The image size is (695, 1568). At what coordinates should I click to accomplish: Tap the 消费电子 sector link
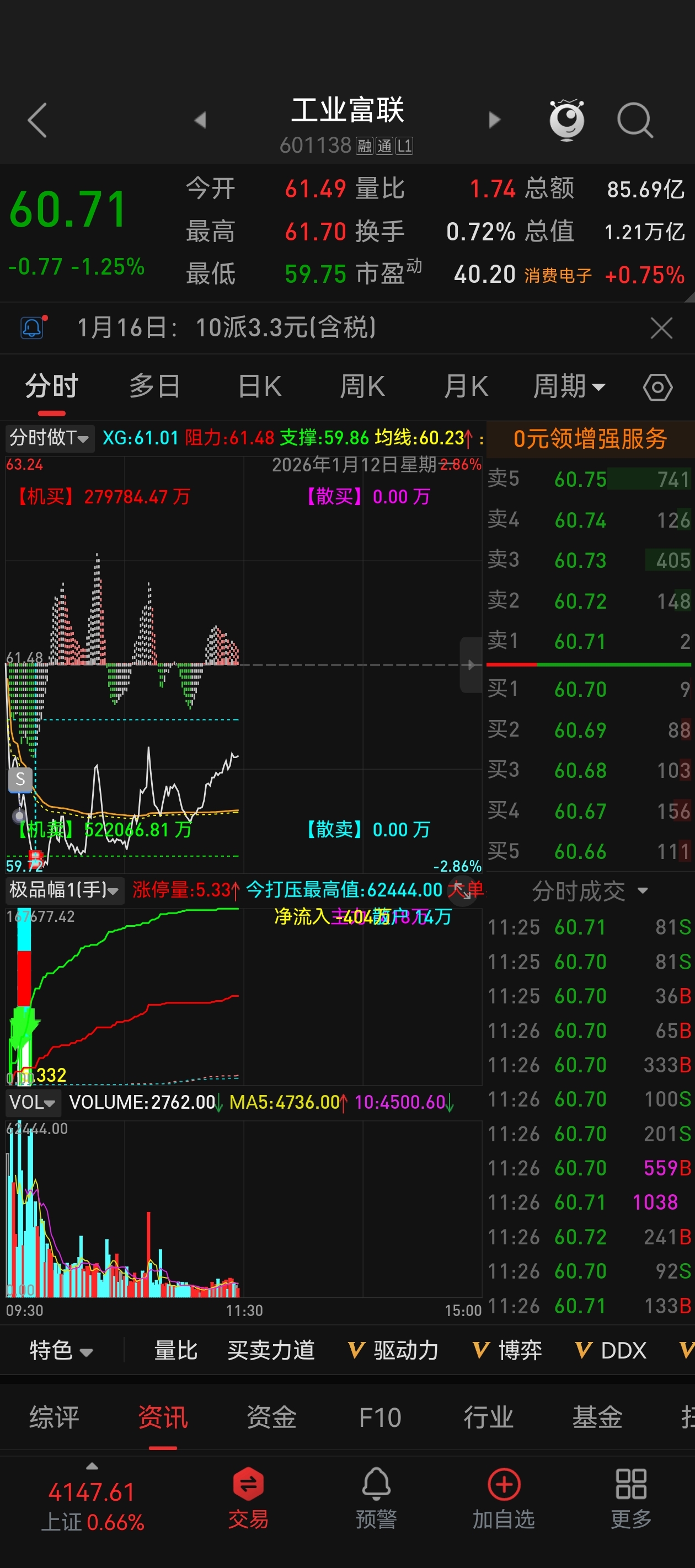click(558, 276)
